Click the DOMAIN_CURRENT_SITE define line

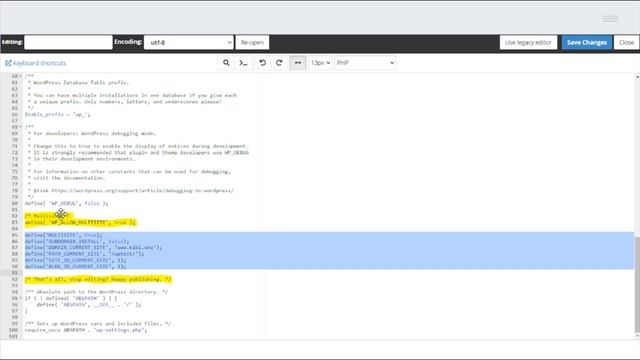coord(93,247)
